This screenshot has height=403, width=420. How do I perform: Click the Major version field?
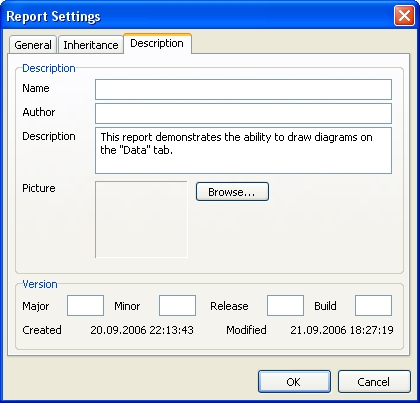(85, 305)
